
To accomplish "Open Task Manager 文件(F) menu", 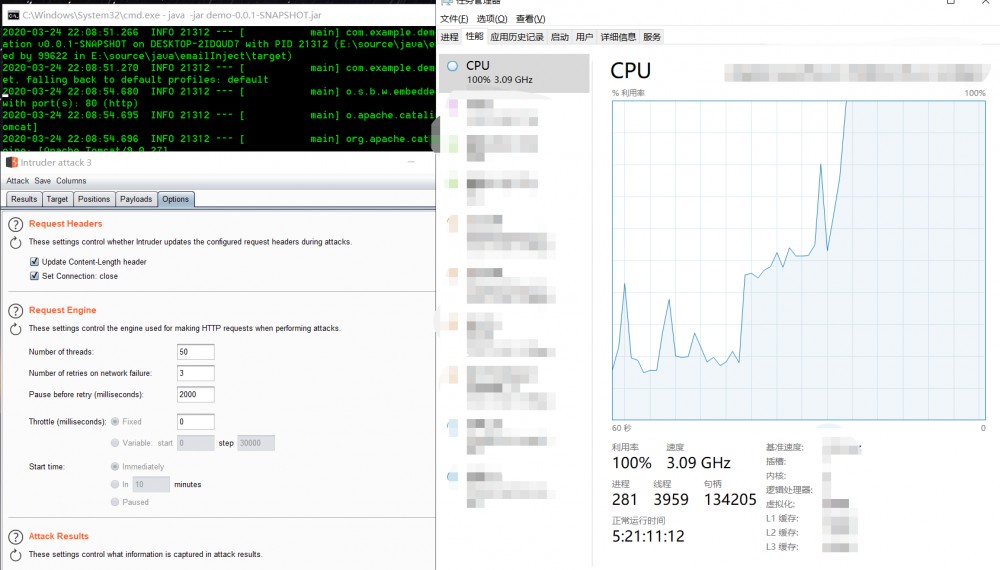I will tap(454, 18).
